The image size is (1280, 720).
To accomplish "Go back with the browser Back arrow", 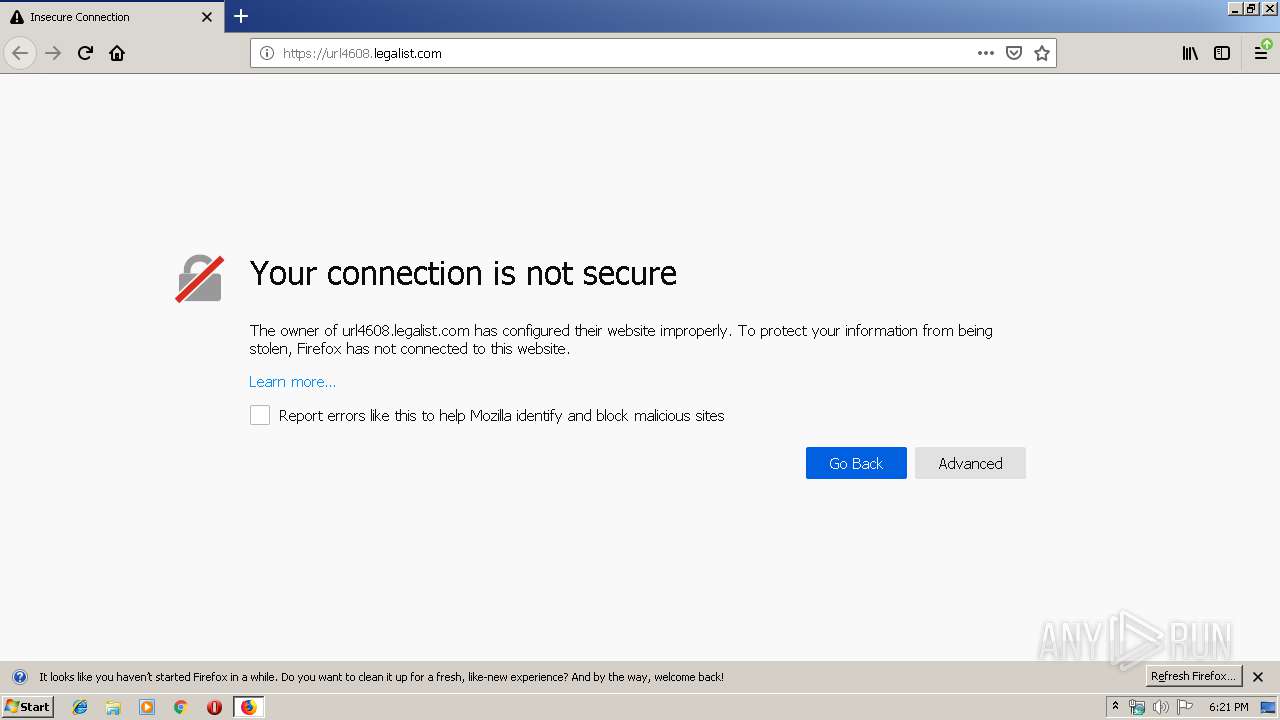I will [20, 53].
